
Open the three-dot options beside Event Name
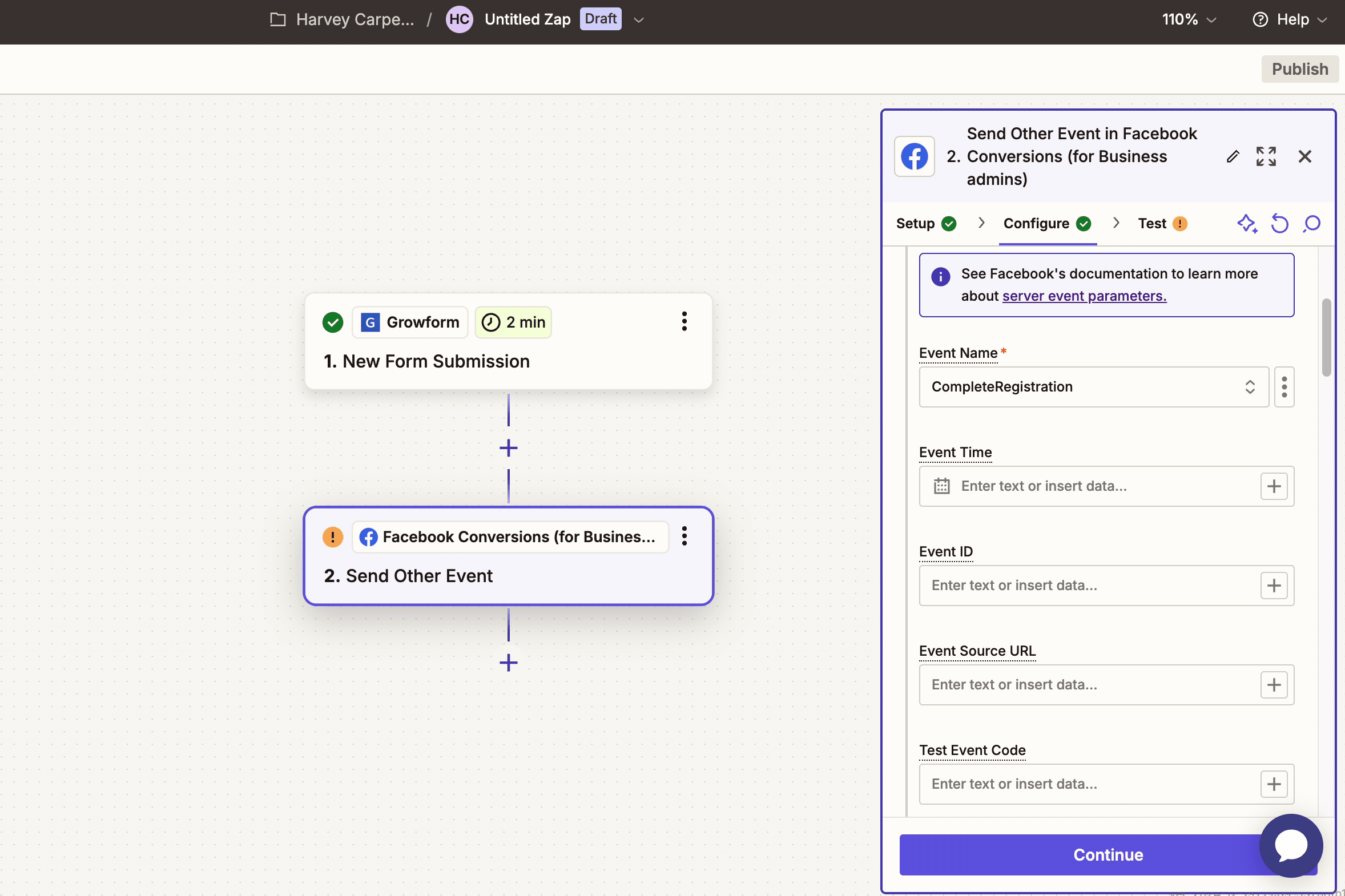point(1284,387)
